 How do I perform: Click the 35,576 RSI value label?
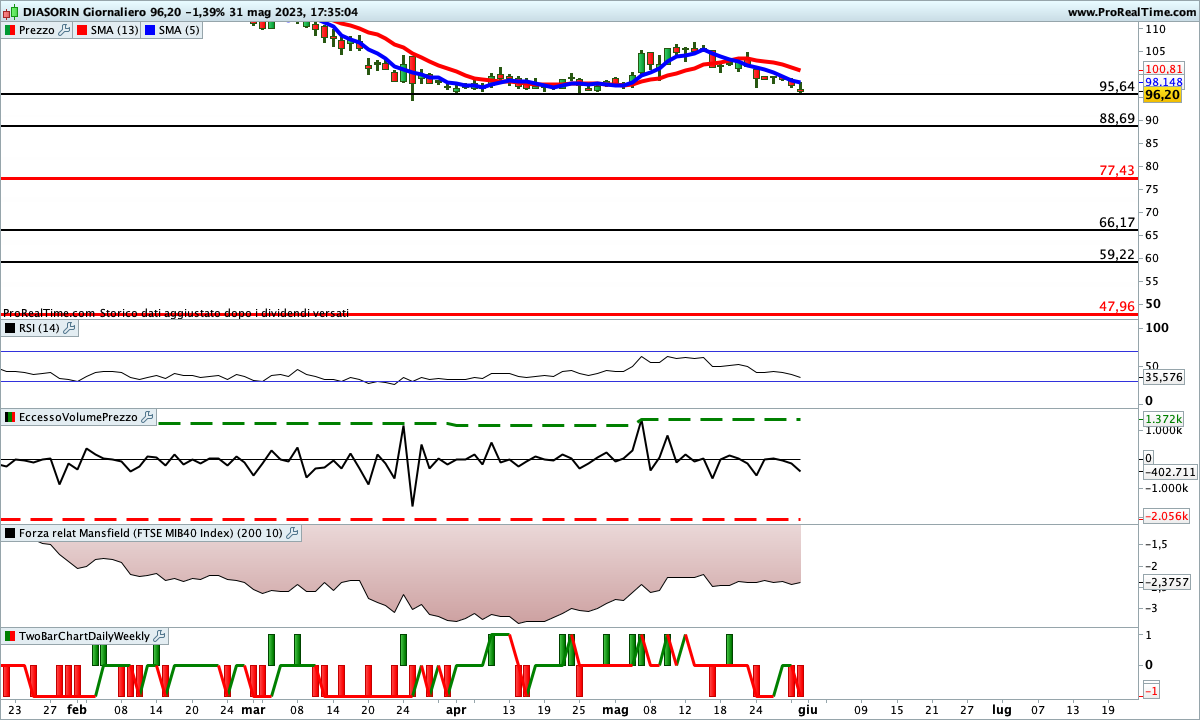1163,377
